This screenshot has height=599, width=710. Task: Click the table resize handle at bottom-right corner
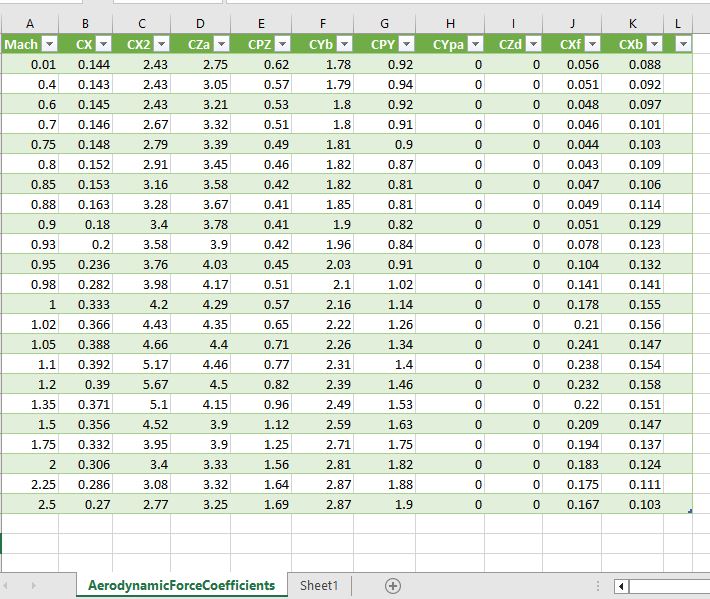(x=690, y=511)
